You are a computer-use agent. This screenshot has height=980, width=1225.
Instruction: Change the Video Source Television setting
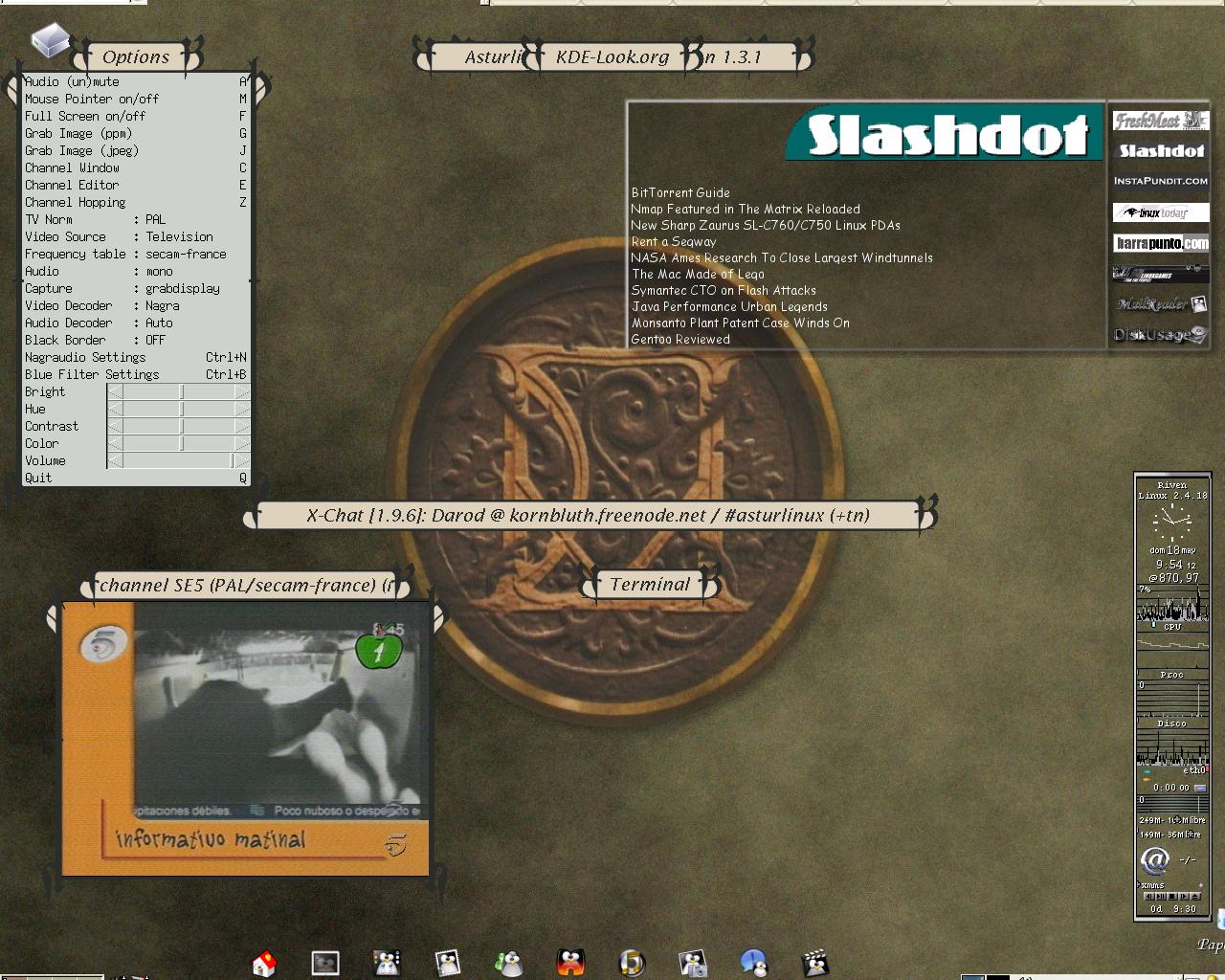click(136, 237)
